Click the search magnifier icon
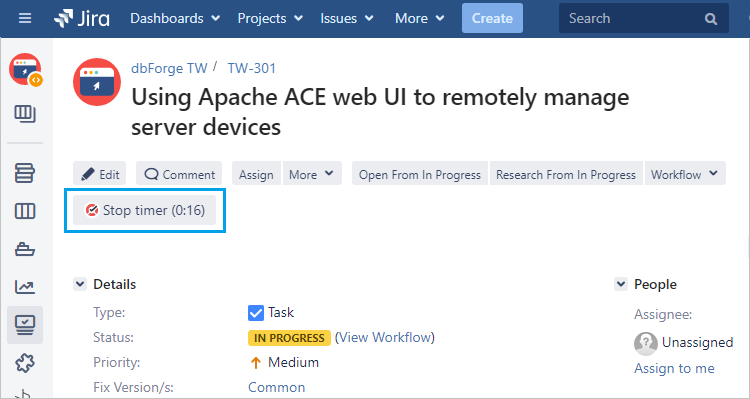The height and width of the screenshot is (399, 750). click(x=711, y=19)
